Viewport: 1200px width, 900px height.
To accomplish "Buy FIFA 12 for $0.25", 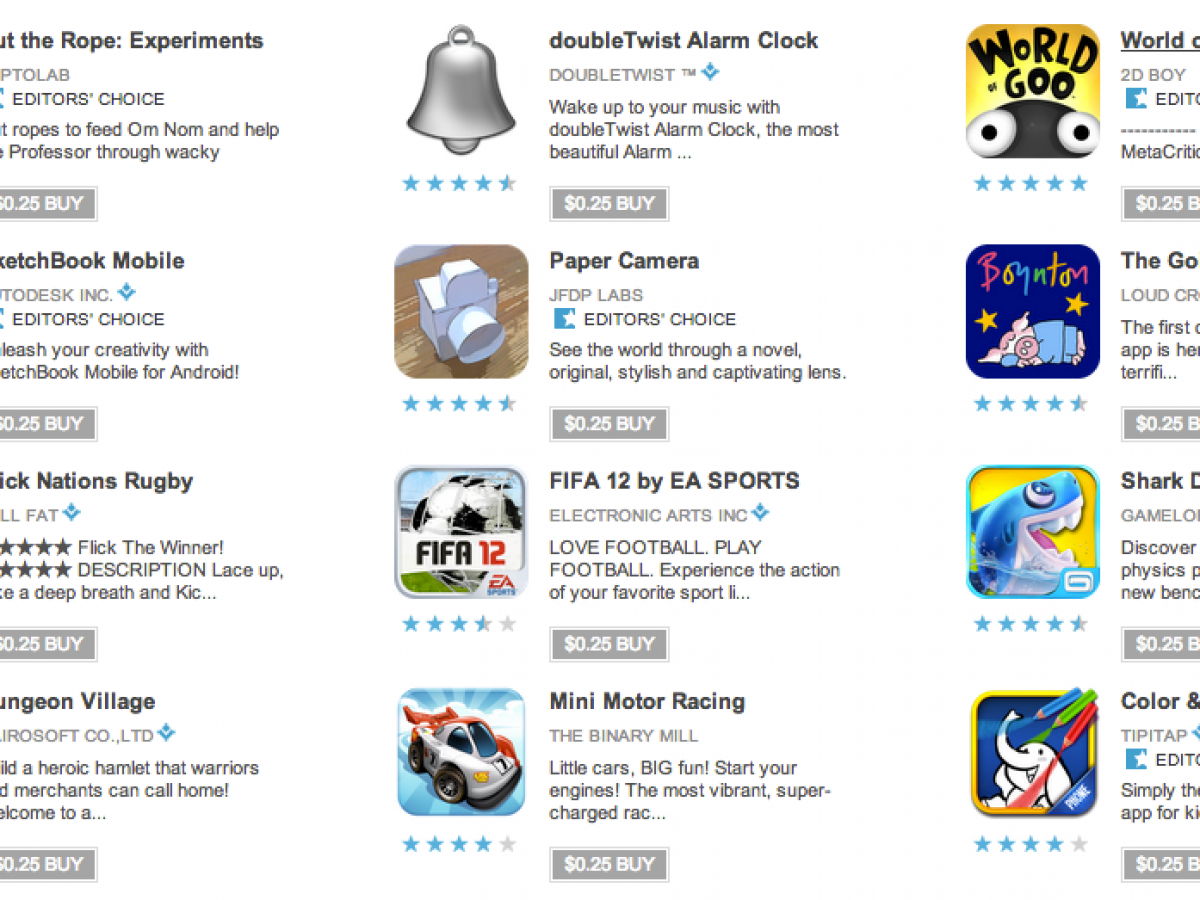I will 609,644.
